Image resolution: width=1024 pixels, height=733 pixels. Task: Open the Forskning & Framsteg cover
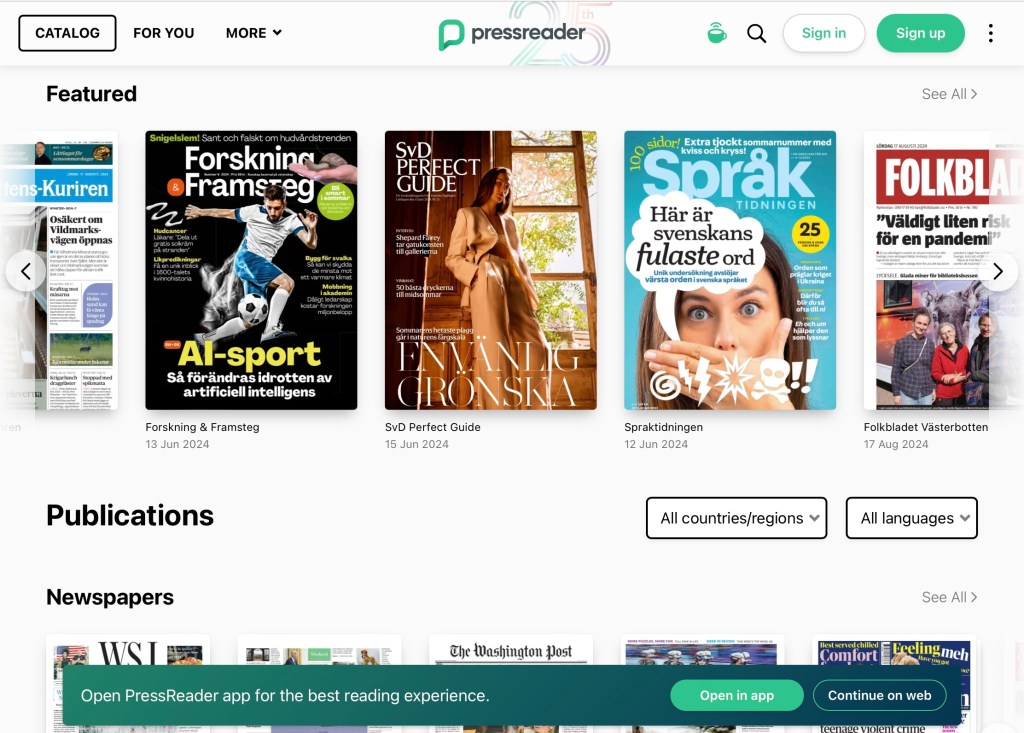pos(251,270)
